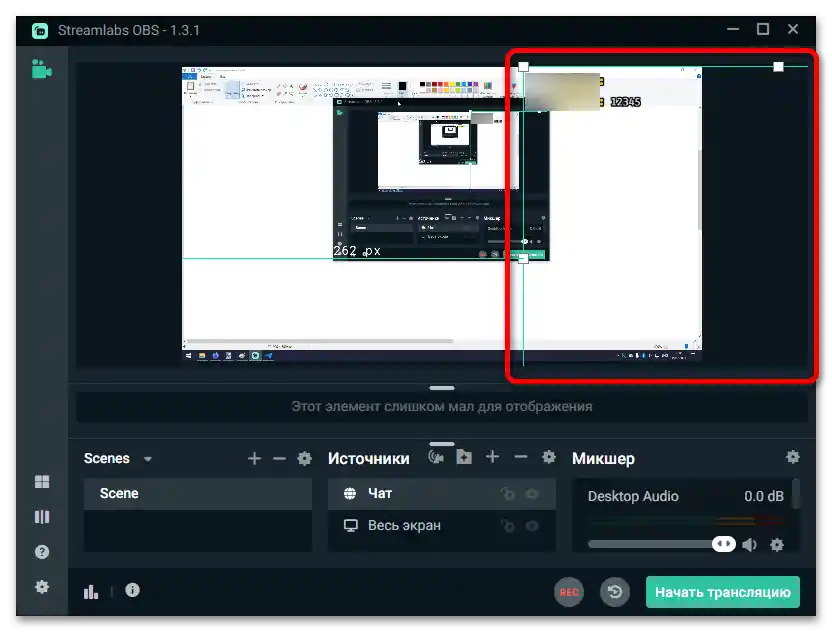Screen dimensions: 832x632
Task: Click the Mixer panel scrollbar
Action: [795, 494]
